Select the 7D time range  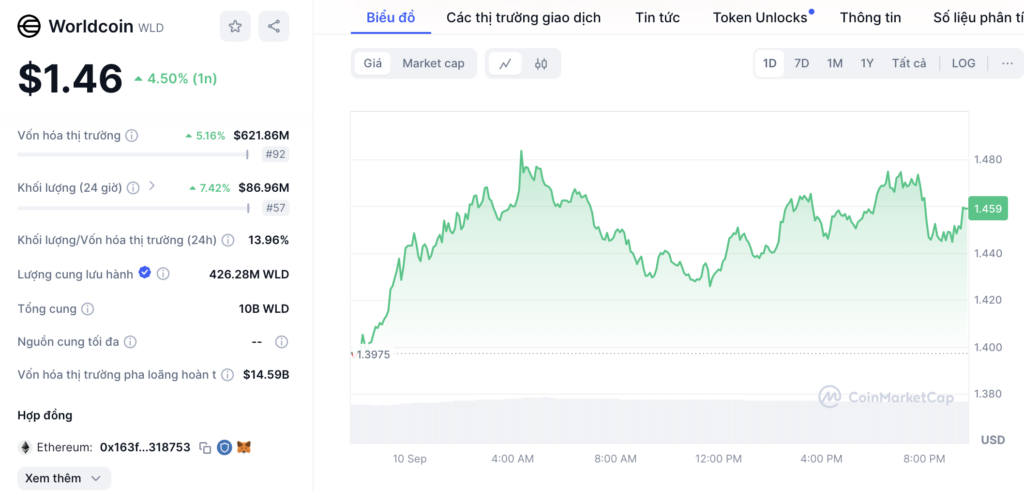pyautogui.click(x=801, y=63)
